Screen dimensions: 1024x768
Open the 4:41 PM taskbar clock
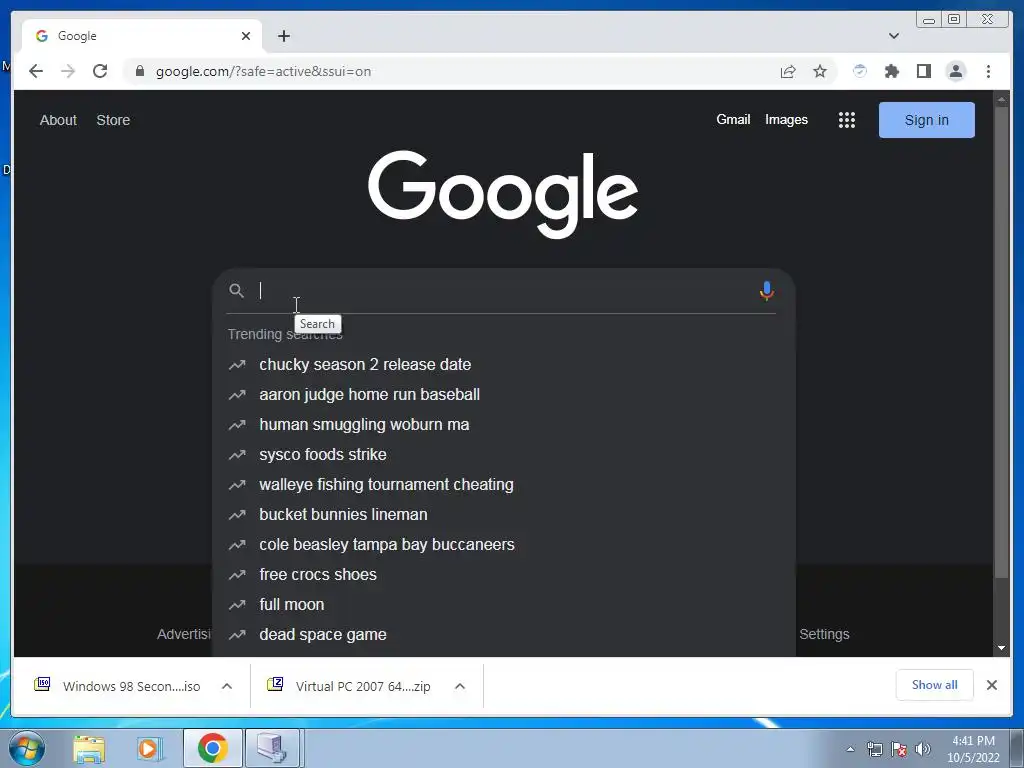click(x=973, y=749)
